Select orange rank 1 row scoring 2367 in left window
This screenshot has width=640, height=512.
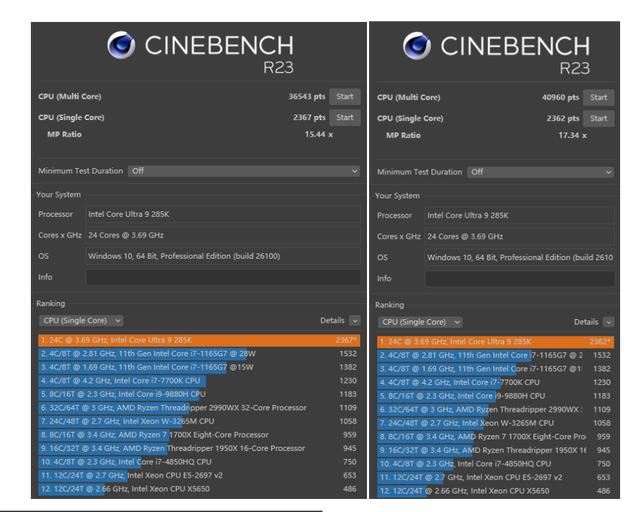click(x=199, y=340)
